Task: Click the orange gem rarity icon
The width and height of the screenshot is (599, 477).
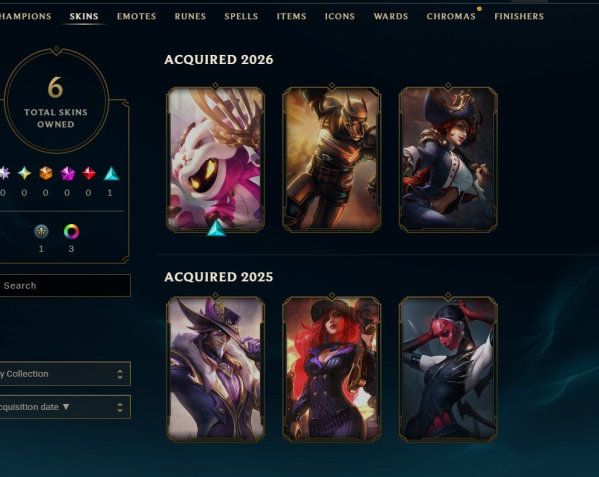Action: pos(46,173)
